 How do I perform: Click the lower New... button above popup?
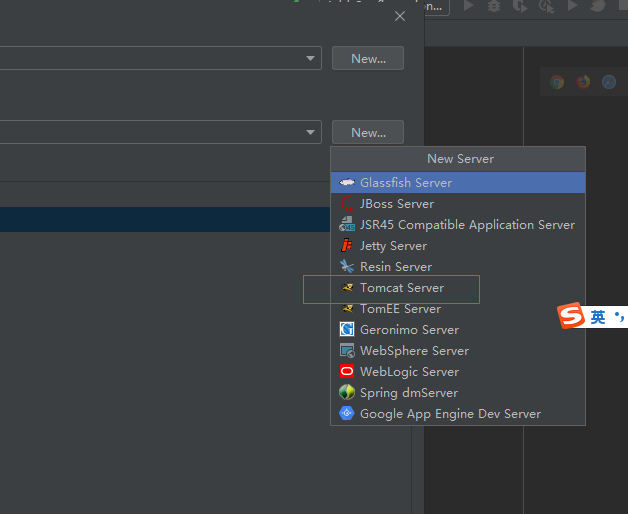pyautogui.click(x=368, y=132)
